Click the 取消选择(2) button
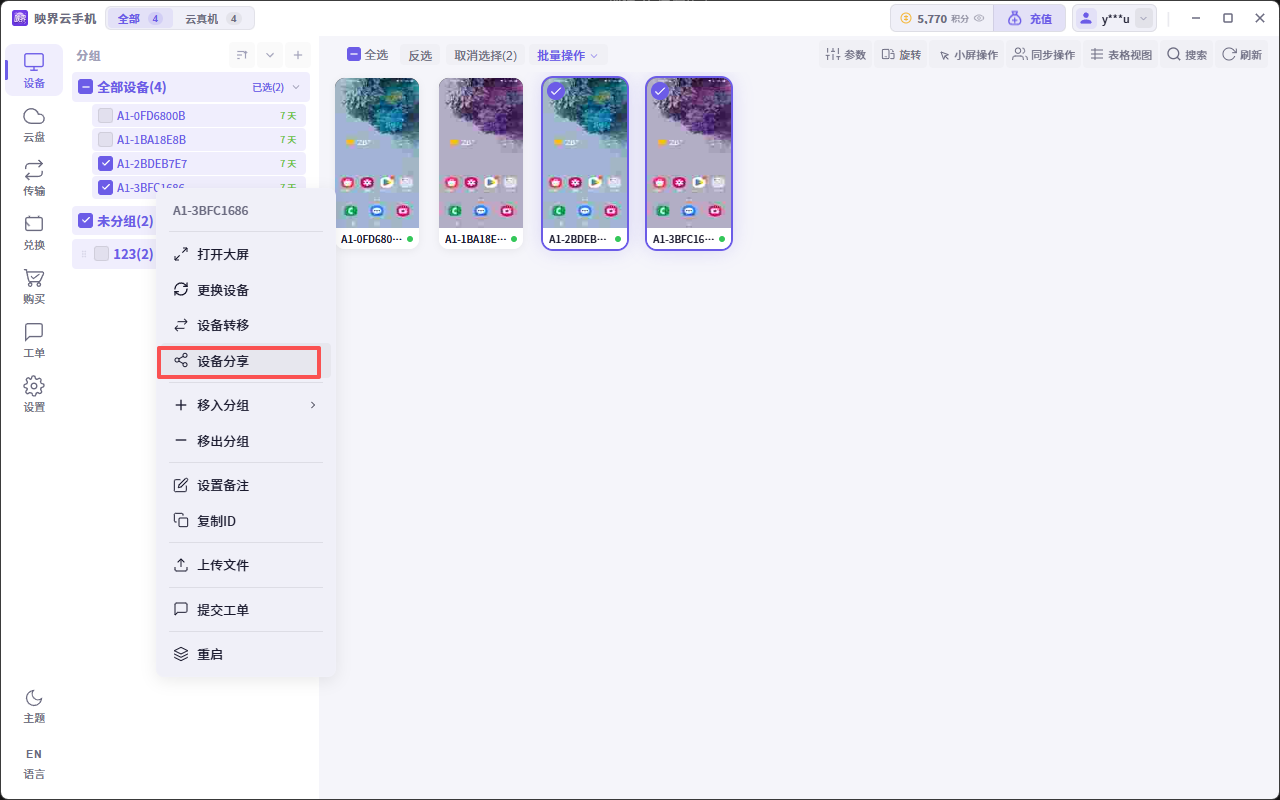Screen dimensions: 1280x800 (x=485, y=55)
